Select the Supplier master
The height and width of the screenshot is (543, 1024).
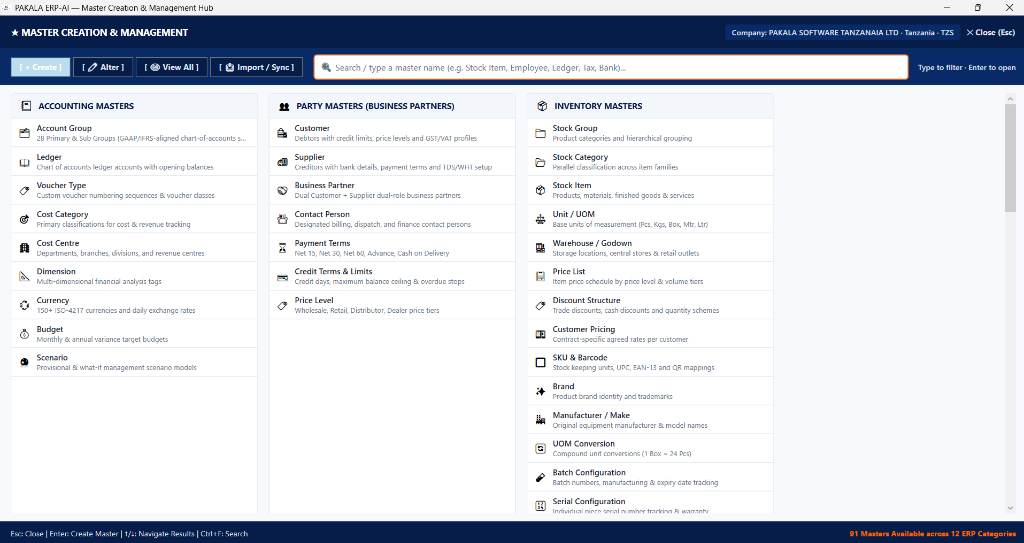(x=392, y=161)
